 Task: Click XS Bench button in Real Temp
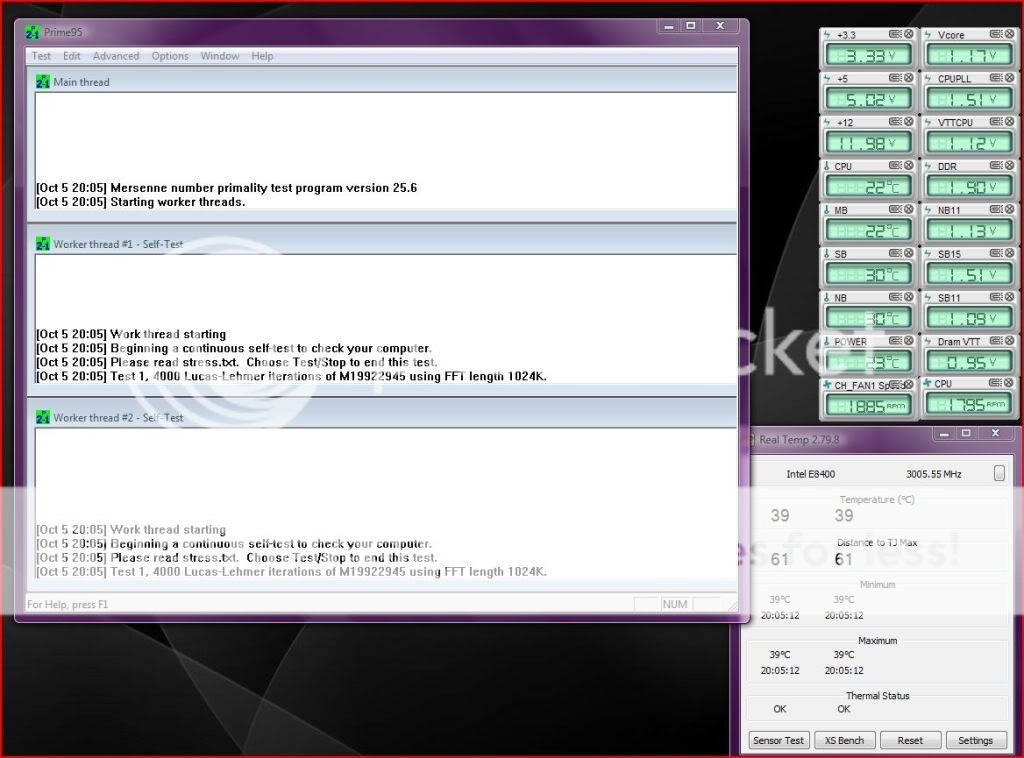pos(844,740)
